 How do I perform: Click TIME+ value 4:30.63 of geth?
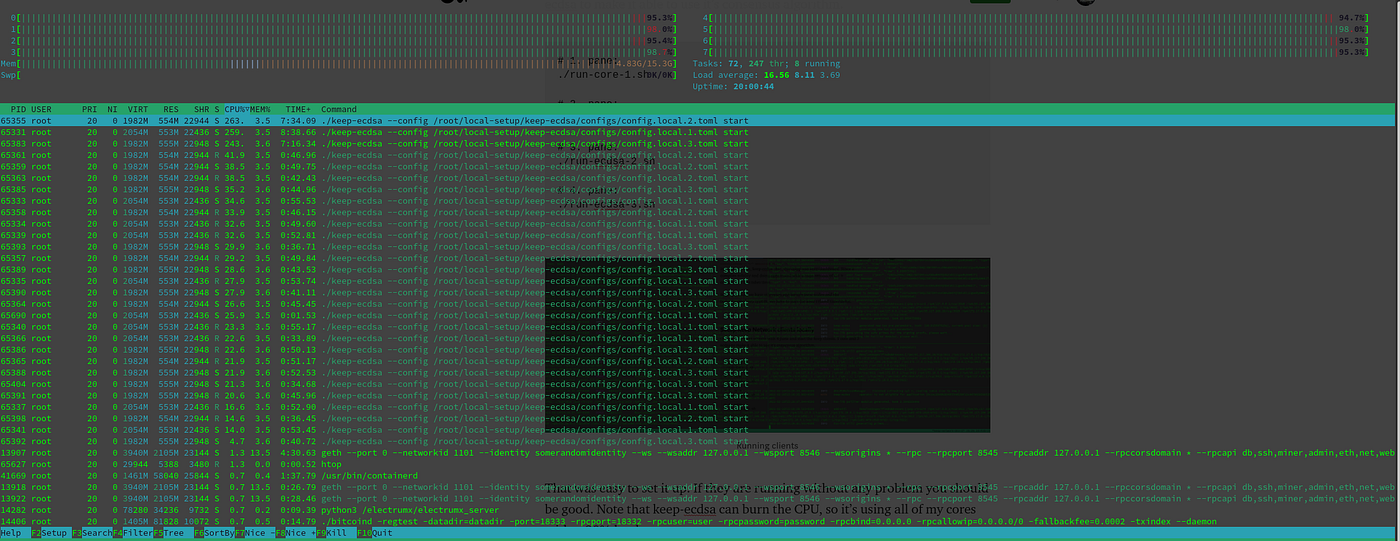[299, 453]
